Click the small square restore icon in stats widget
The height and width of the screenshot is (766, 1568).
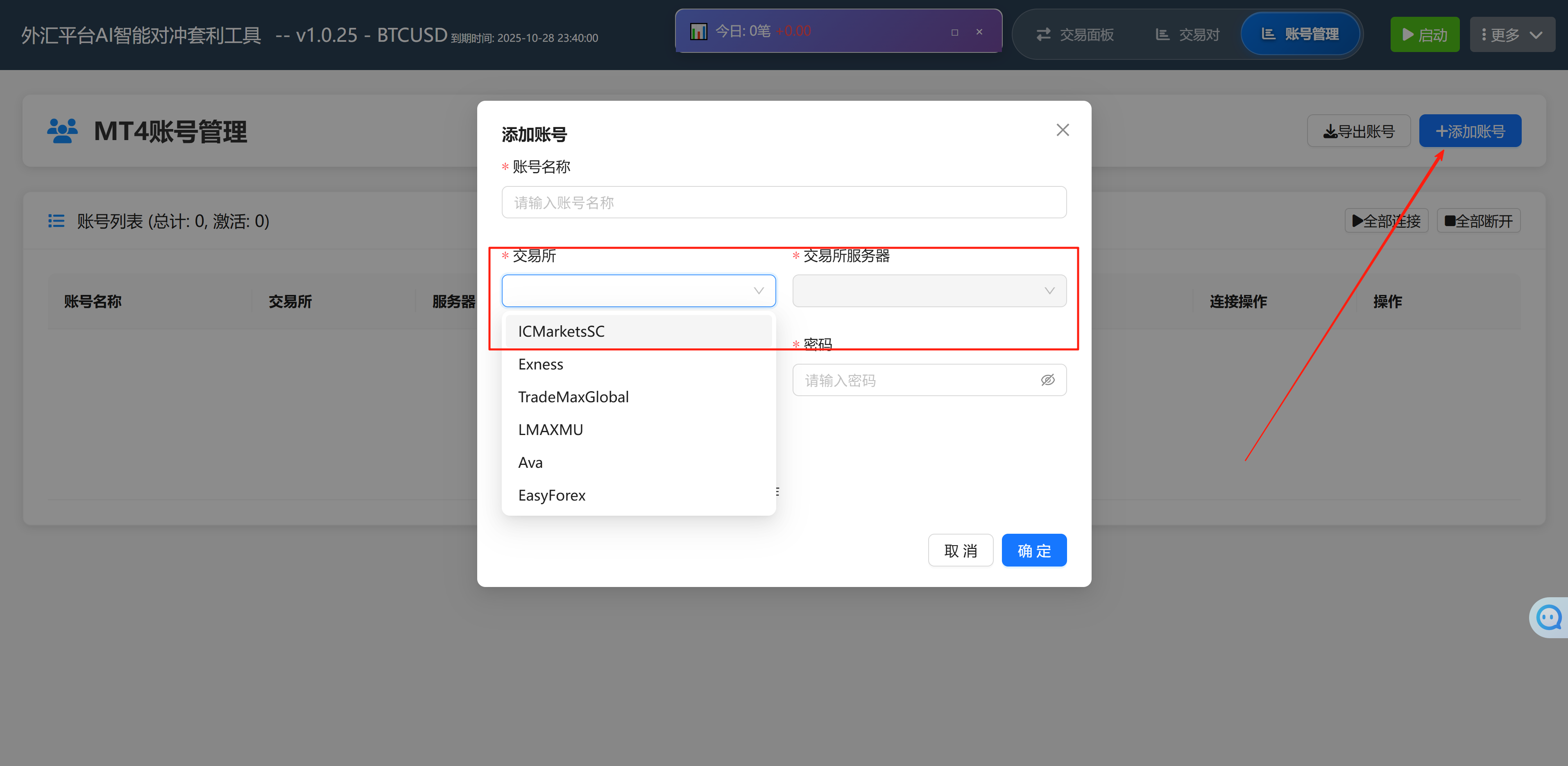coord(954,32)
